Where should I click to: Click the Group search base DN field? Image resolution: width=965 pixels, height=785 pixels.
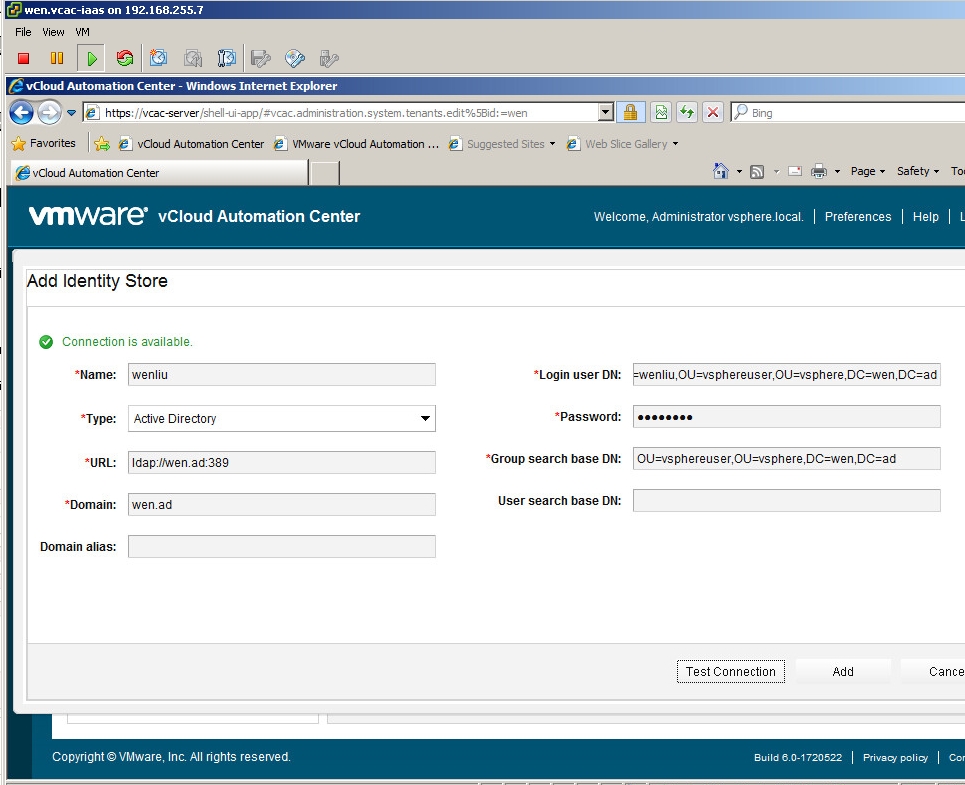(x=787, y=458)
